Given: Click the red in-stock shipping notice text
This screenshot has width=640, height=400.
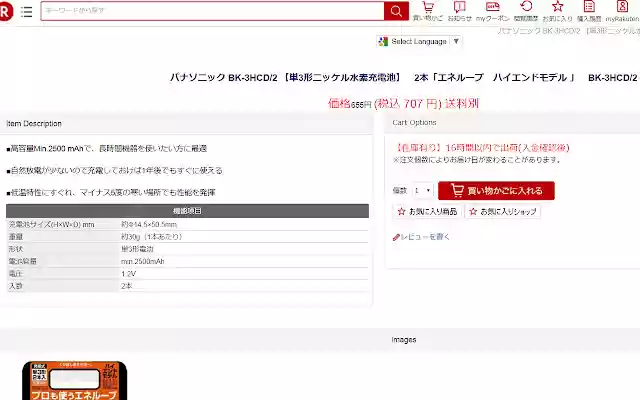Looking at the screenshot, I should coord(482,148).
